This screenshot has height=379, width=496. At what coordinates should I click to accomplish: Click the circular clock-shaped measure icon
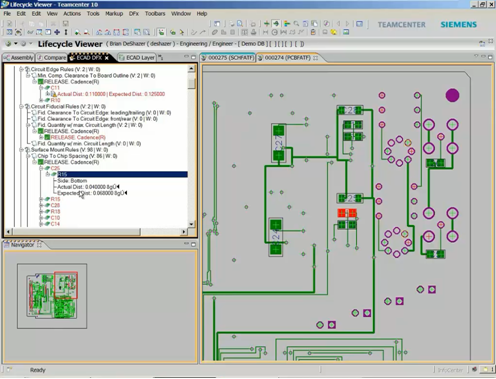coord(275,32)
